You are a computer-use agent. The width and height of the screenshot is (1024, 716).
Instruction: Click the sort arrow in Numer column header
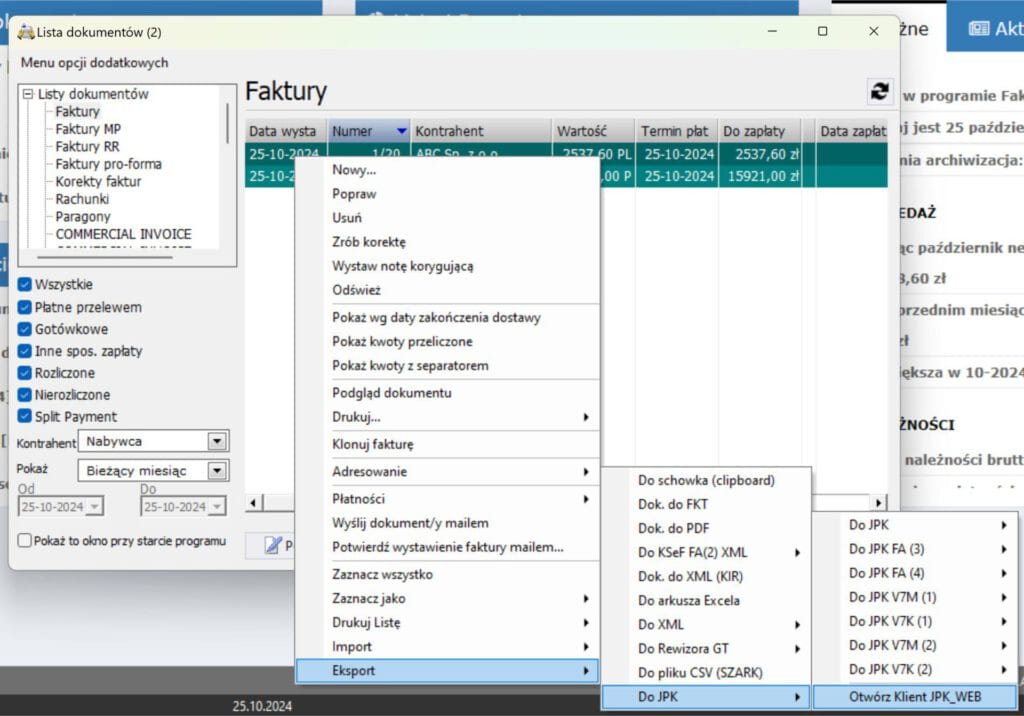click(401, 131)
